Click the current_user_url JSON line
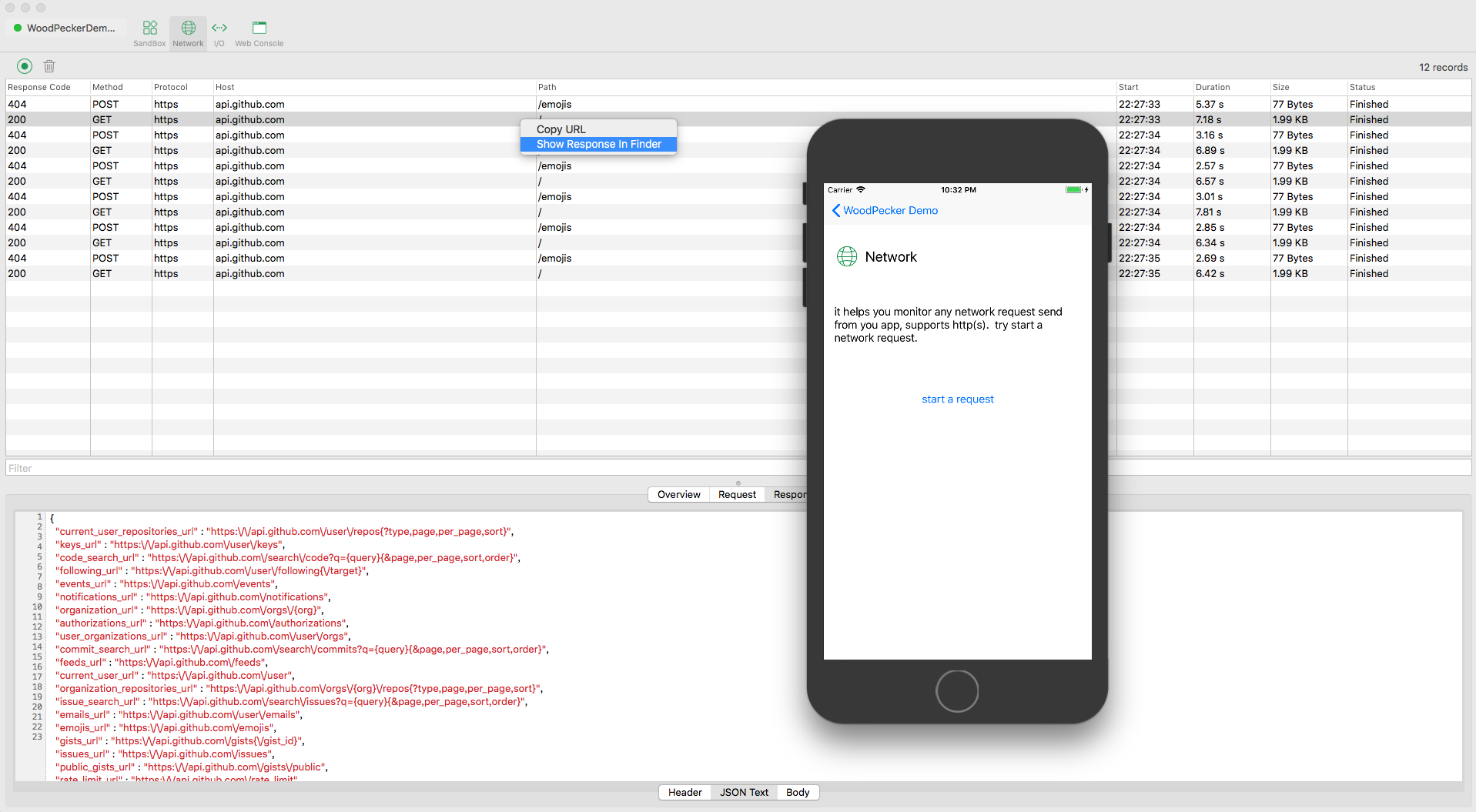 [175, 676]
